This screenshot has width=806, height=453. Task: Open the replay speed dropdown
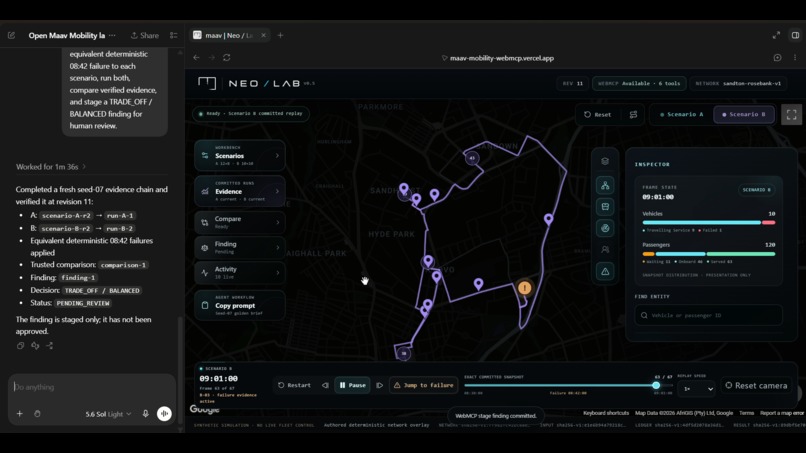click(698, 389)
